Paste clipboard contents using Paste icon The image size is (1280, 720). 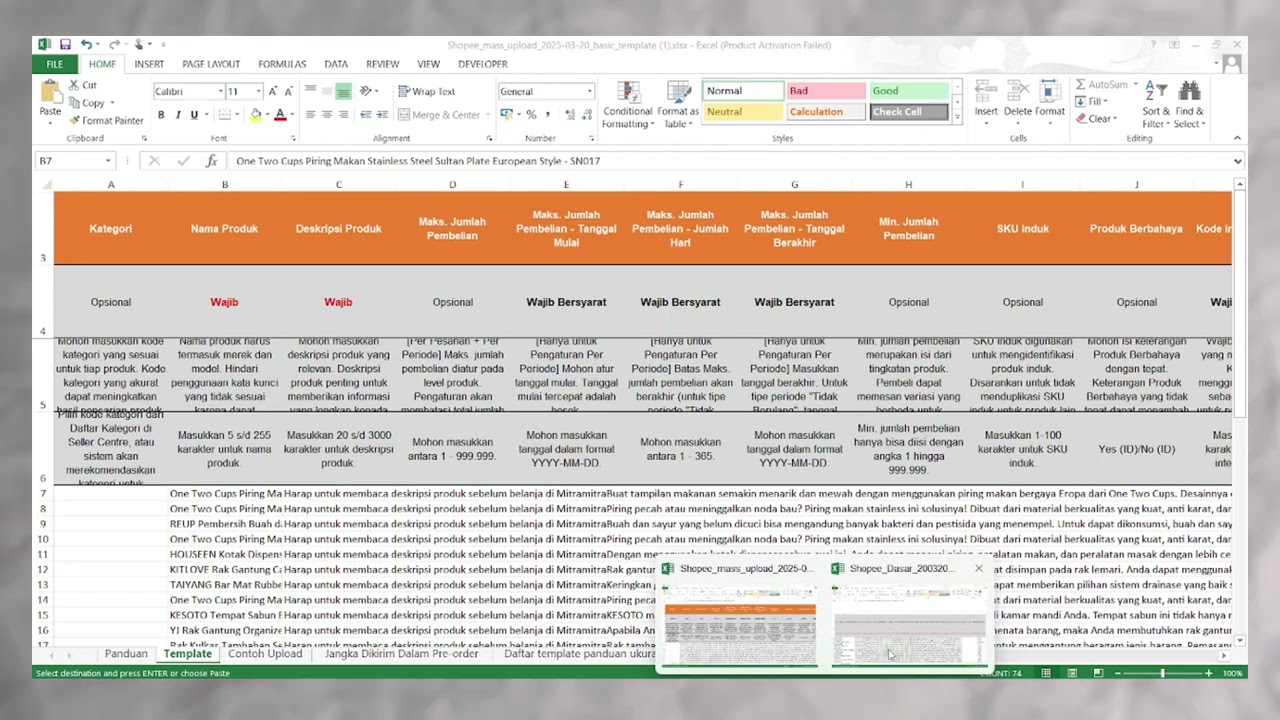coord(50,92)
